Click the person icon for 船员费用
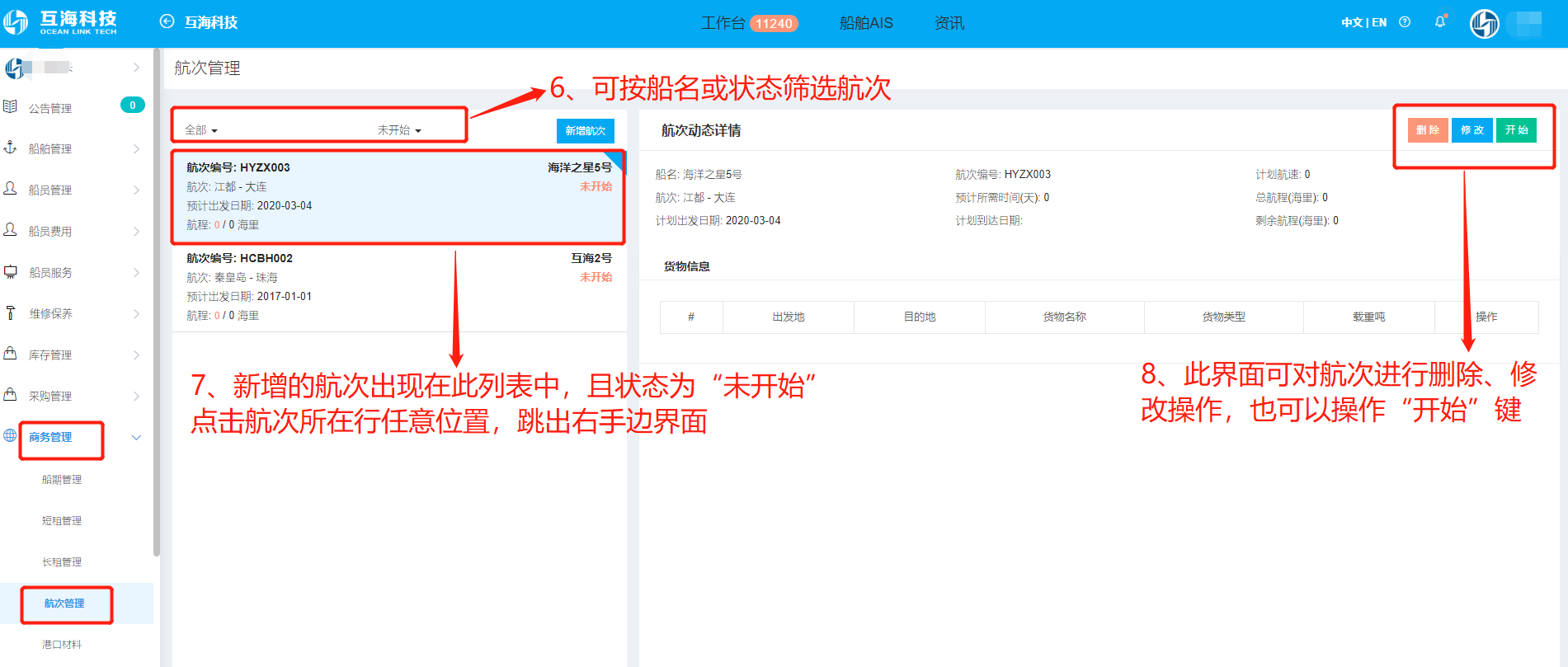The image size is (1568, 667). click(11, 230)
